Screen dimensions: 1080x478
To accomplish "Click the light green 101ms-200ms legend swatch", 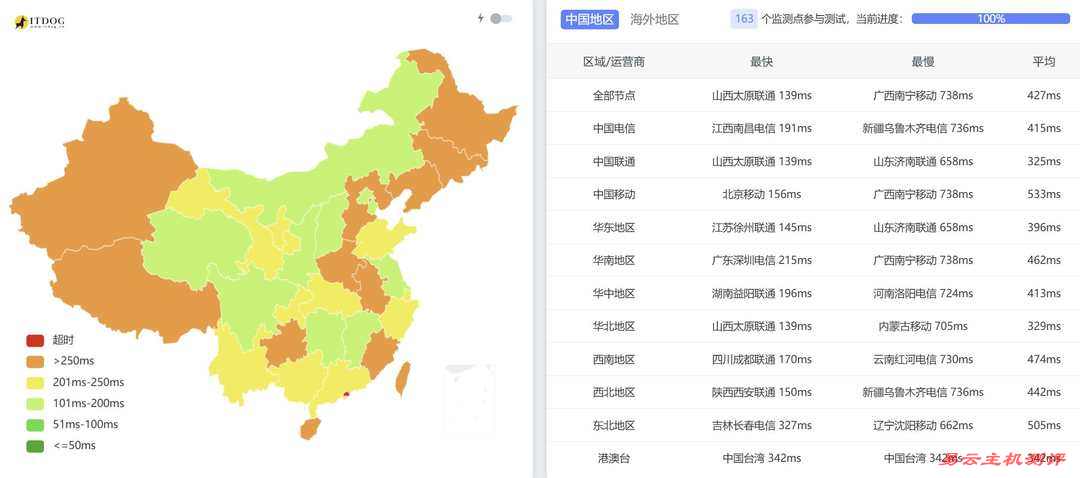I will (35, 404).
